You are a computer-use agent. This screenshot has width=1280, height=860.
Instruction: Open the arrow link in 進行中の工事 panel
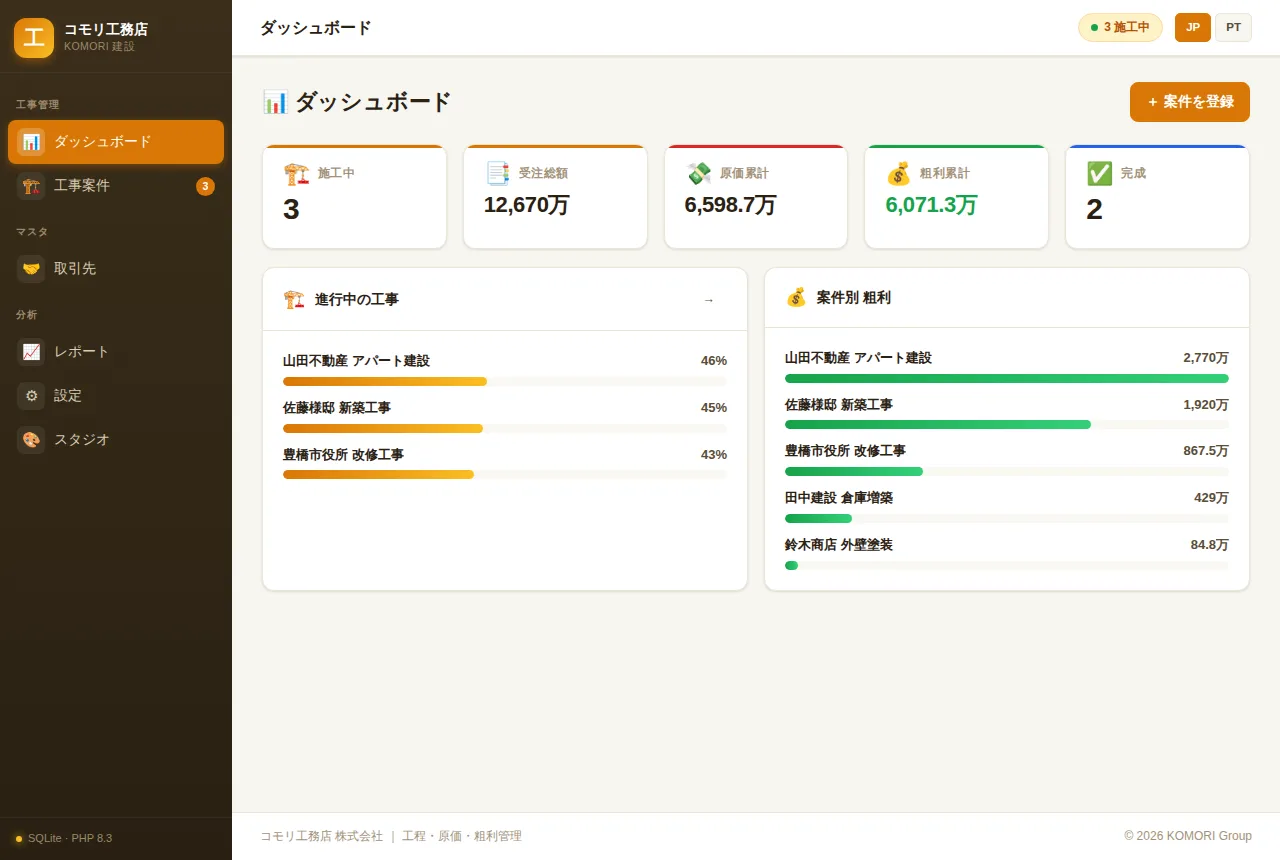pos(709,300)
